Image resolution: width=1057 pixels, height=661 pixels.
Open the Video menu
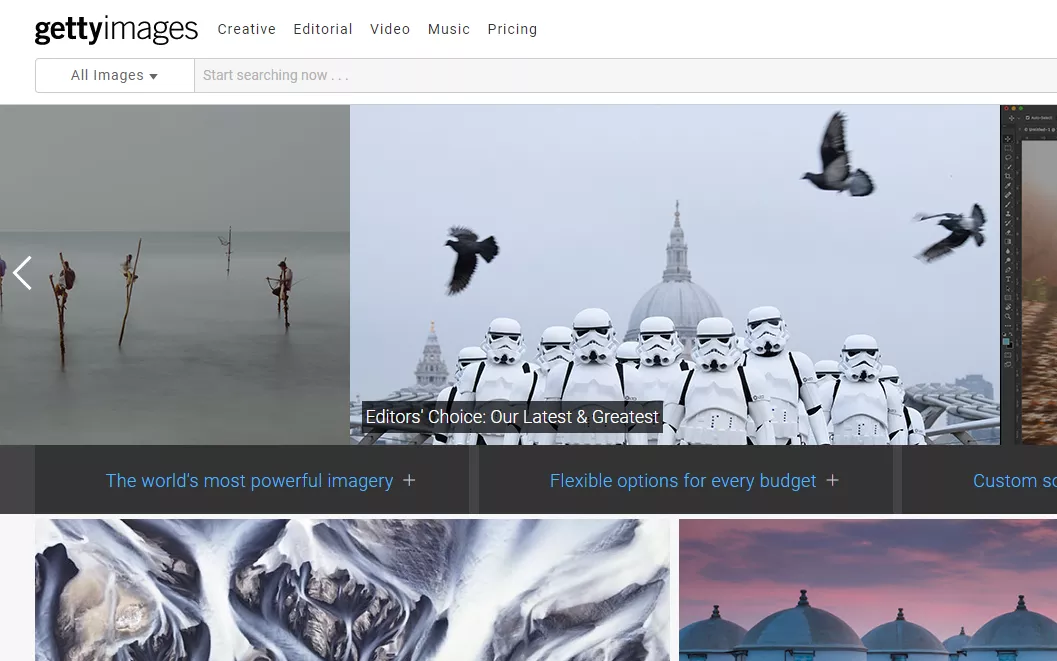click(390, 29)
